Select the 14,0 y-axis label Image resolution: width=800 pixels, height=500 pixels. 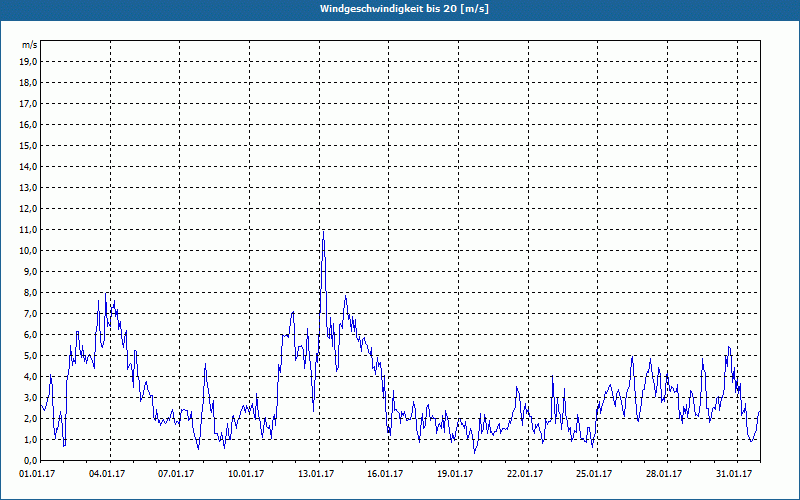tap(28, 166)
